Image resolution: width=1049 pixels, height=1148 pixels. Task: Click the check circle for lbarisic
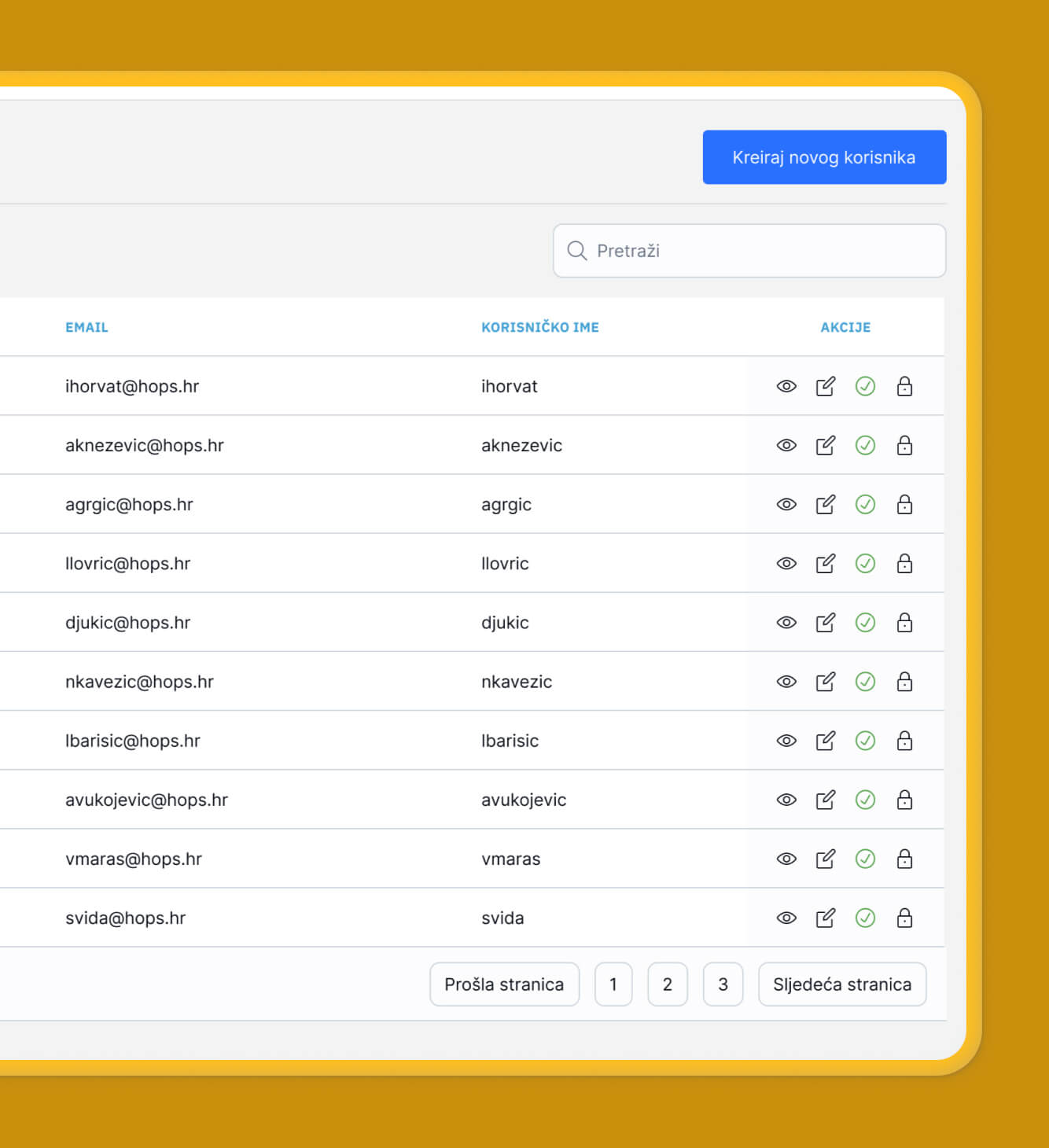point(865,741)
